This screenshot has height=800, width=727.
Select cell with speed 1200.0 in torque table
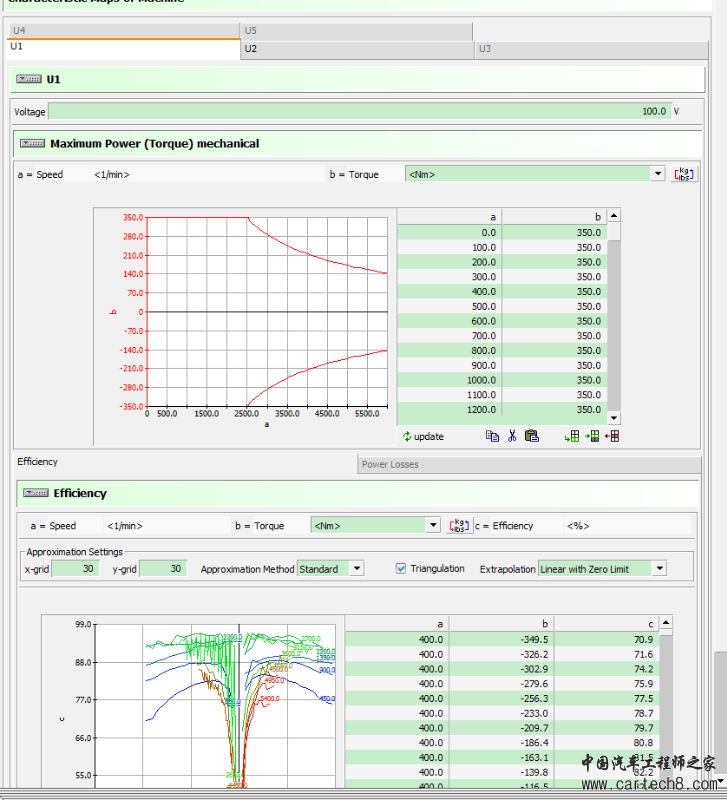(x=449, y=410)
